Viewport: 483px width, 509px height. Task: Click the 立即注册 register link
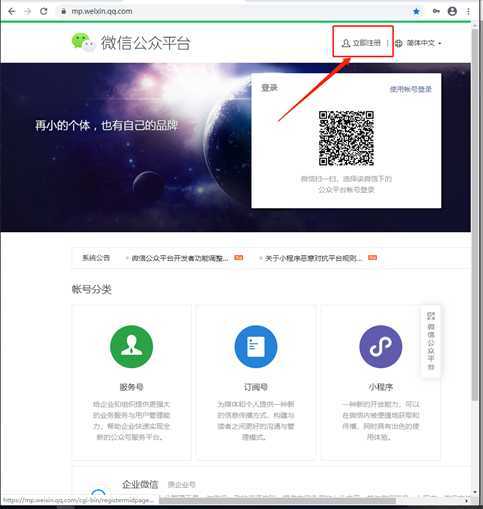pyautogui.click(x=362, y=43)
